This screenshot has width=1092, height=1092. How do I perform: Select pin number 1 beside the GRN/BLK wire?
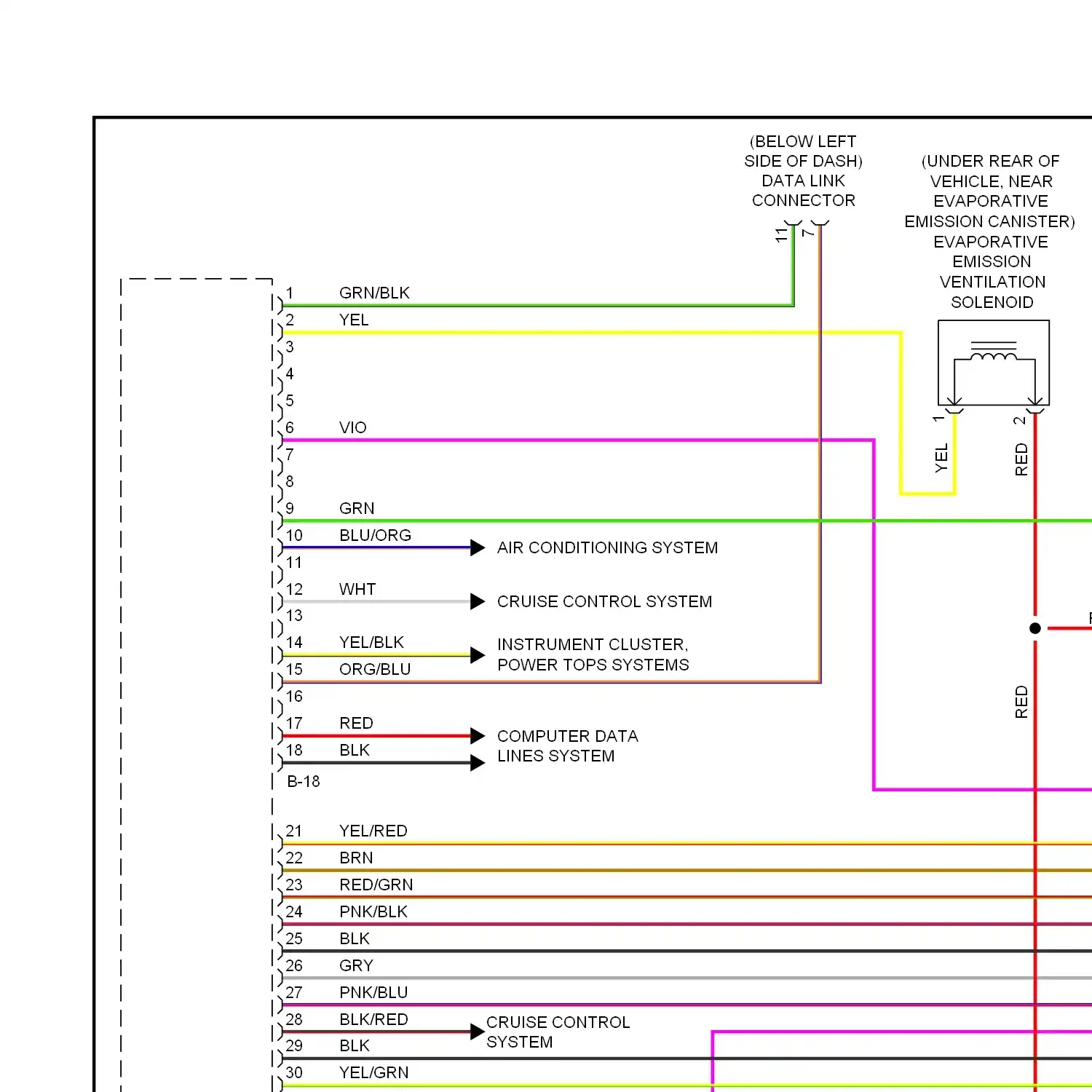pyautogui.click(x=290, y=293)
